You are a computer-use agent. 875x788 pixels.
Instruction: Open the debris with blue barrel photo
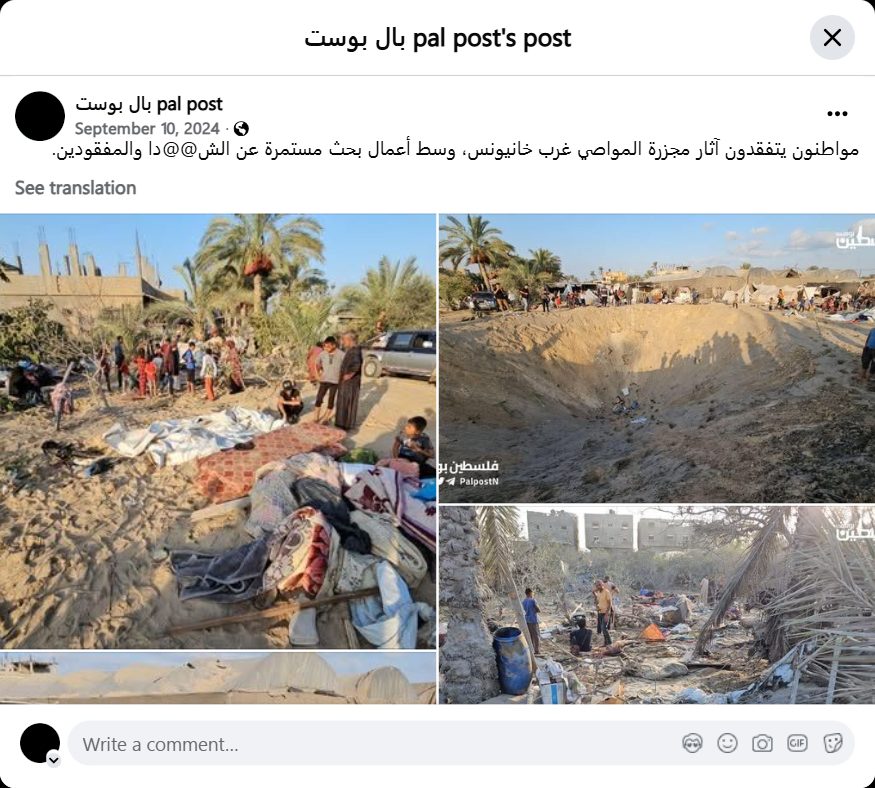pyautogui.click(x=657, y=605)
